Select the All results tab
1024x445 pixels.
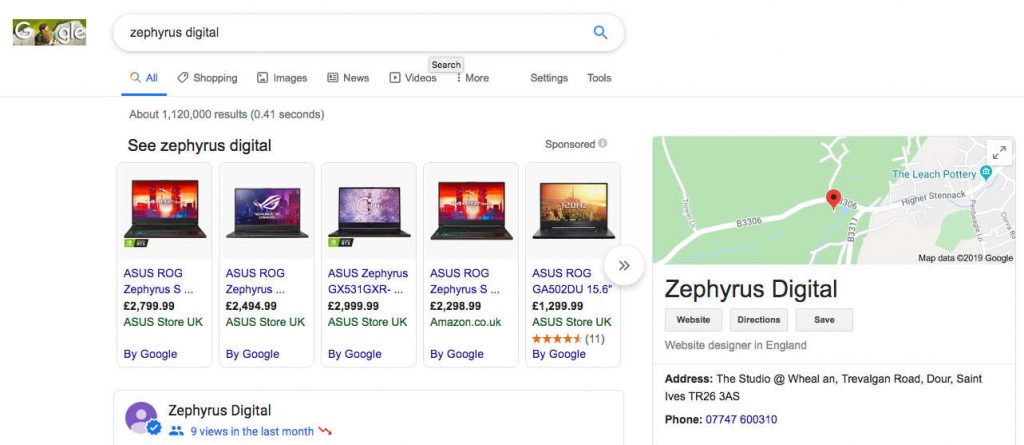tap(144, 78)
